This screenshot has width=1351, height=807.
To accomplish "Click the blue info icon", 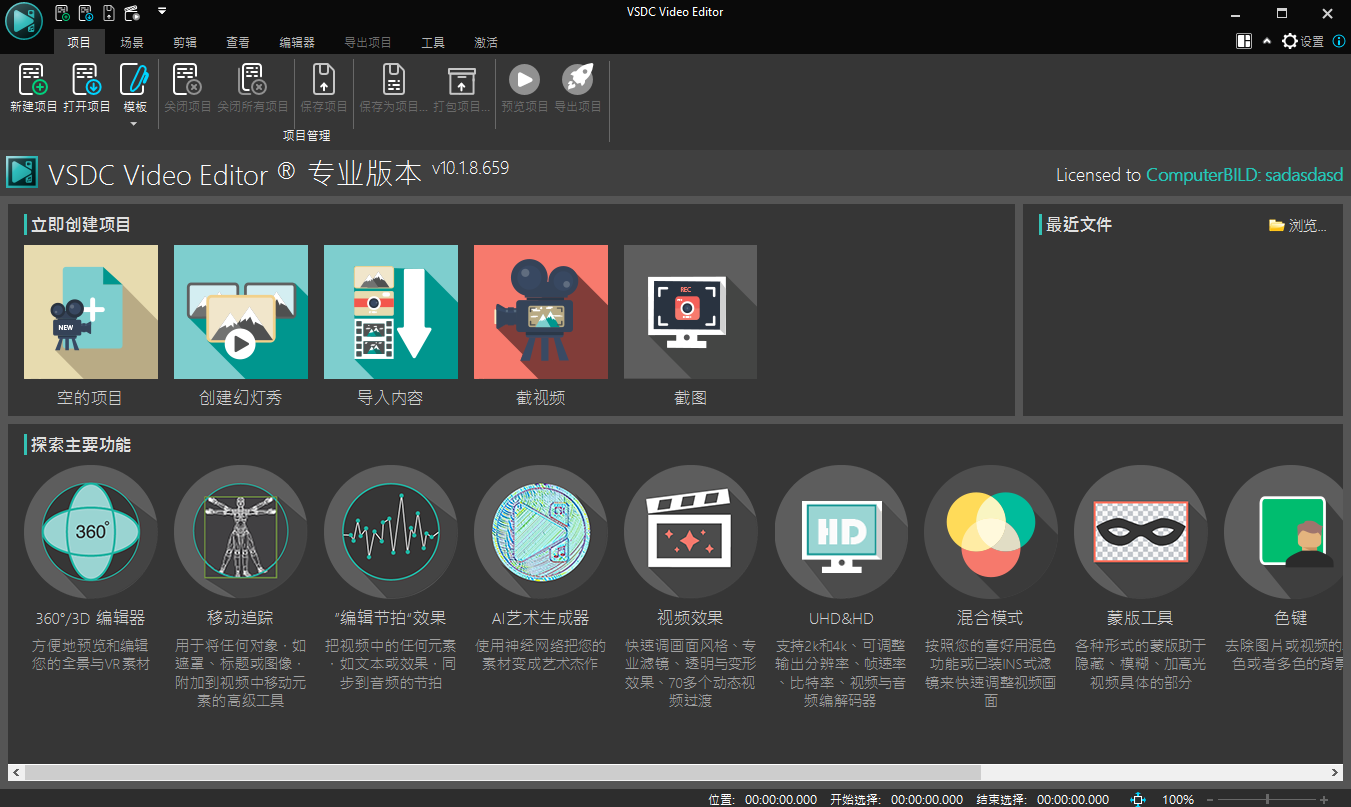I will [x=1338, y=42].
